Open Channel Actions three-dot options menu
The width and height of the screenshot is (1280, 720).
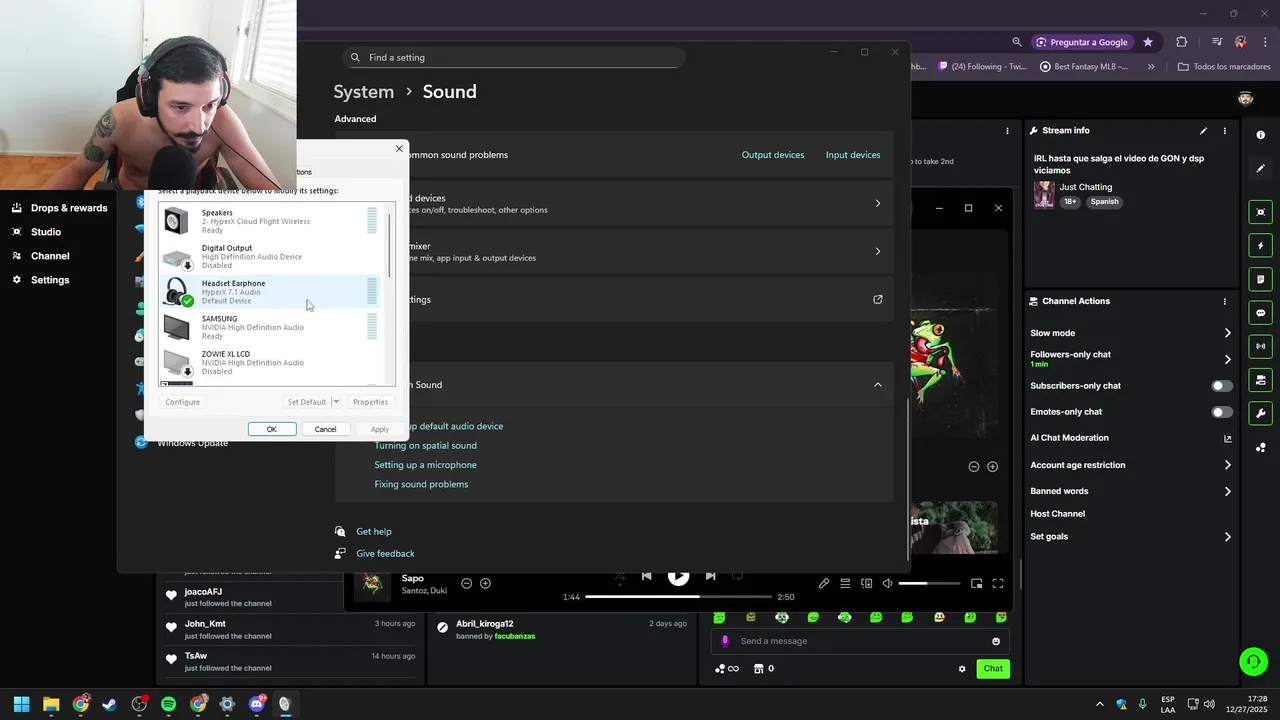point(1224,301)
